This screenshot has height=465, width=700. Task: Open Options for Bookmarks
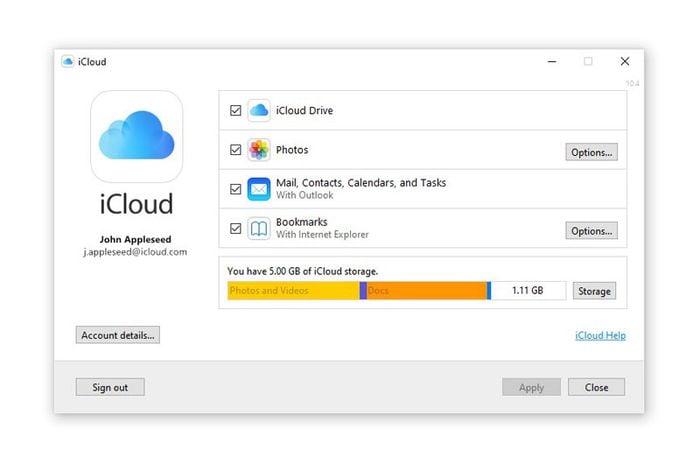592,231
